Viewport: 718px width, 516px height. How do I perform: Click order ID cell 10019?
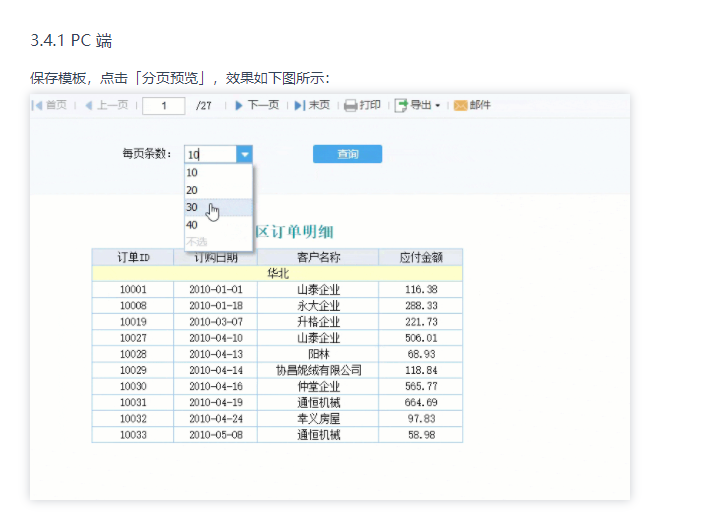[x=133, y=322]
